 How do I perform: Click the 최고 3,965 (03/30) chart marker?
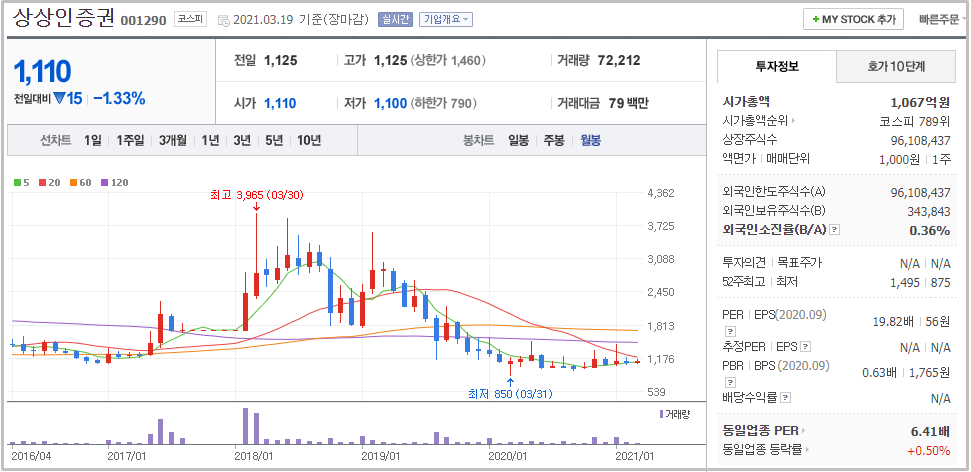(257, 196)
